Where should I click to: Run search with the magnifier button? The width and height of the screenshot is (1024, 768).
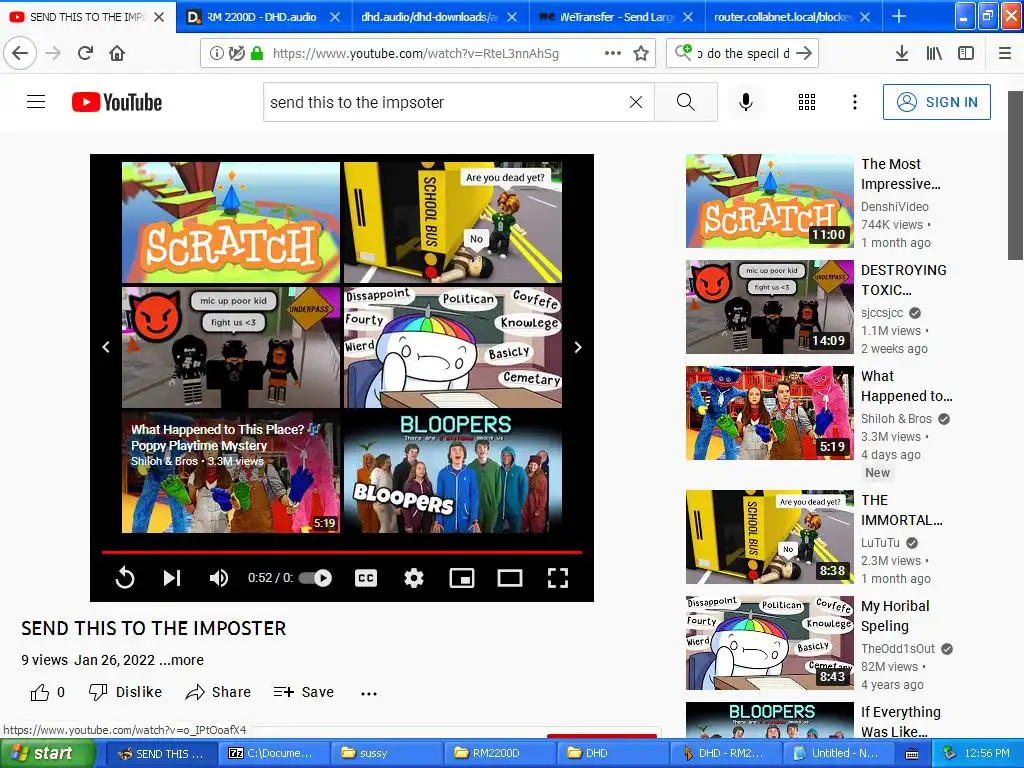(685, 102)
